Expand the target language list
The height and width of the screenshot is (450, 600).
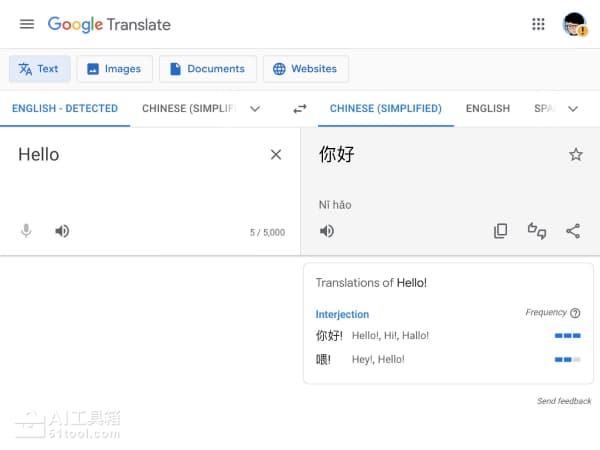click(x=573, y=108)
